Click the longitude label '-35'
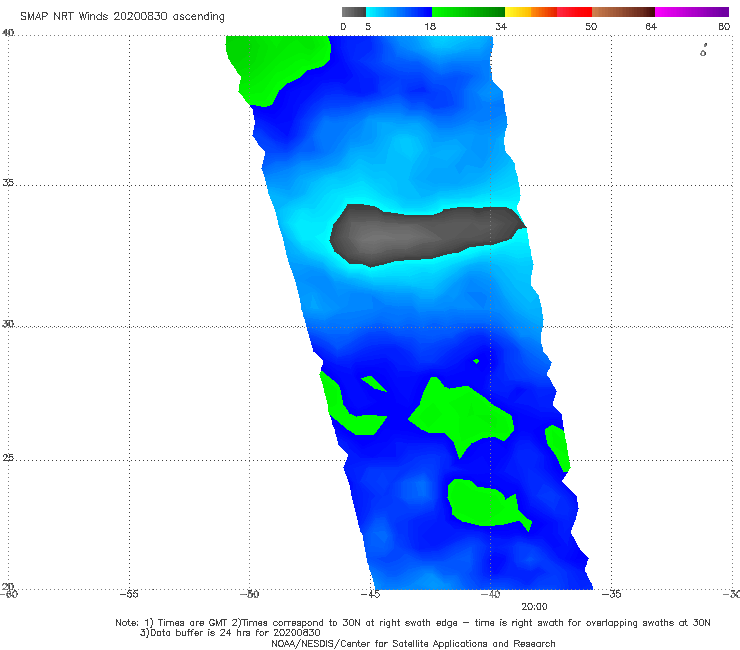Image resolution: width=740 pixels, height=650 pixels. (x=611, y=594)
